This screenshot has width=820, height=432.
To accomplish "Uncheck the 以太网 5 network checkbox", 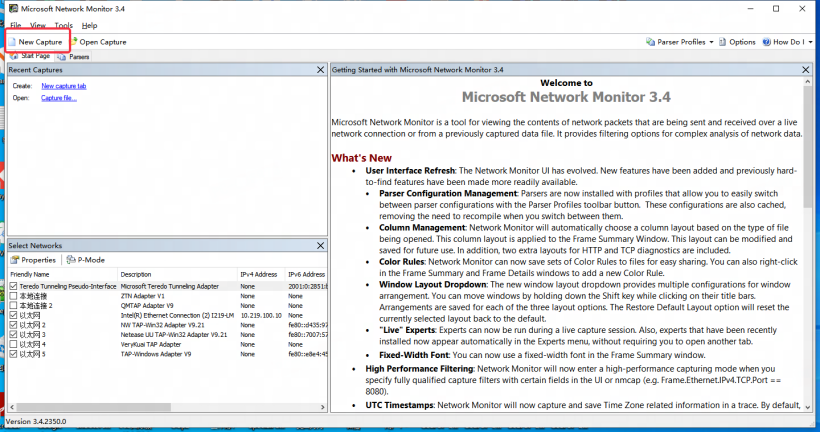I will (14, 354).
